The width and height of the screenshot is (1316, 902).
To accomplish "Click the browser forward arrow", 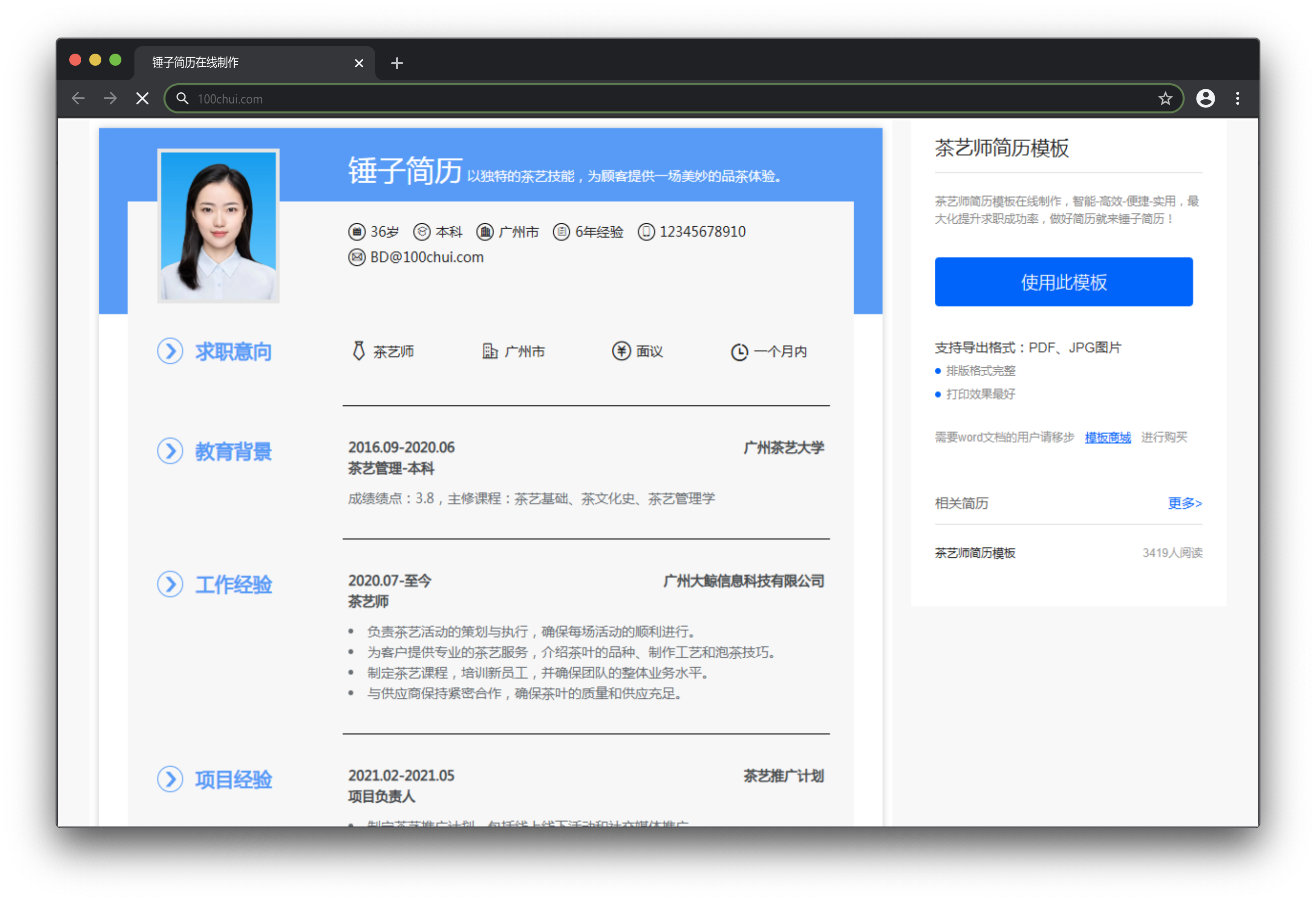I will (110, 99).
